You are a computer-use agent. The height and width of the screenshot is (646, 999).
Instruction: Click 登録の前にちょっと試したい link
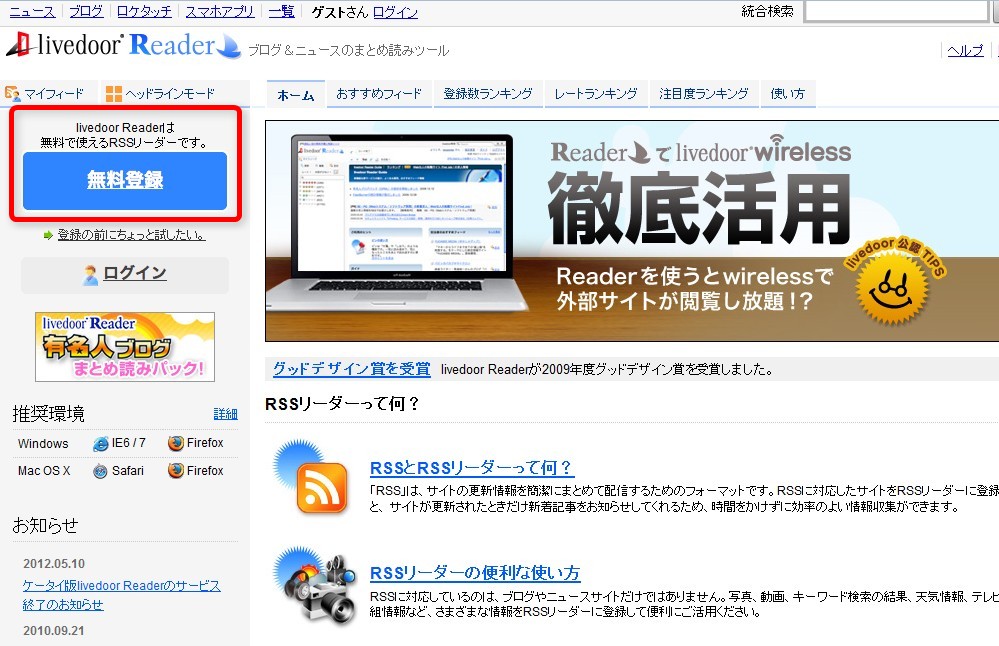click(x=132, y=235)
